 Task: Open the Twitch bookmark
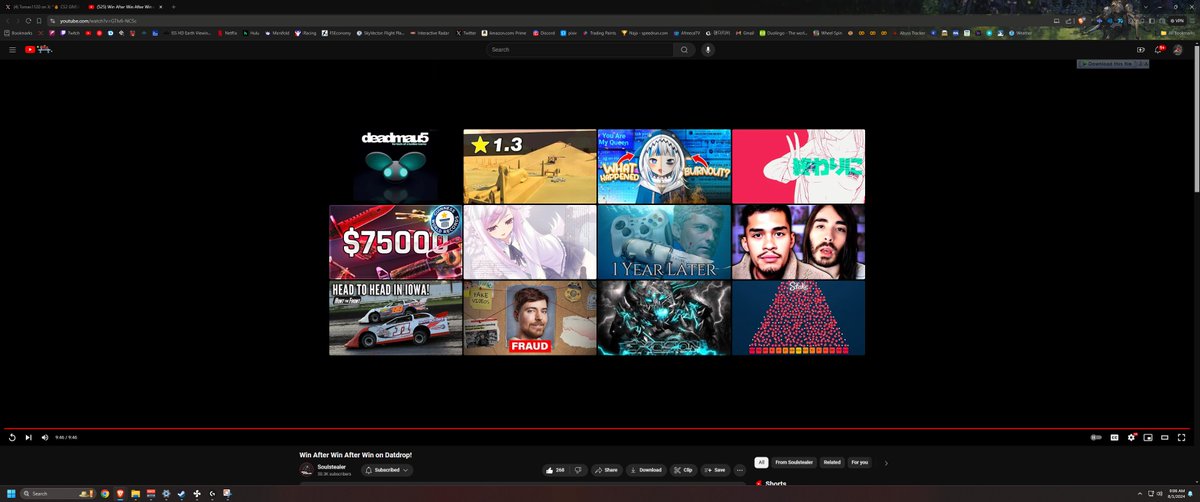pos(71,33)
